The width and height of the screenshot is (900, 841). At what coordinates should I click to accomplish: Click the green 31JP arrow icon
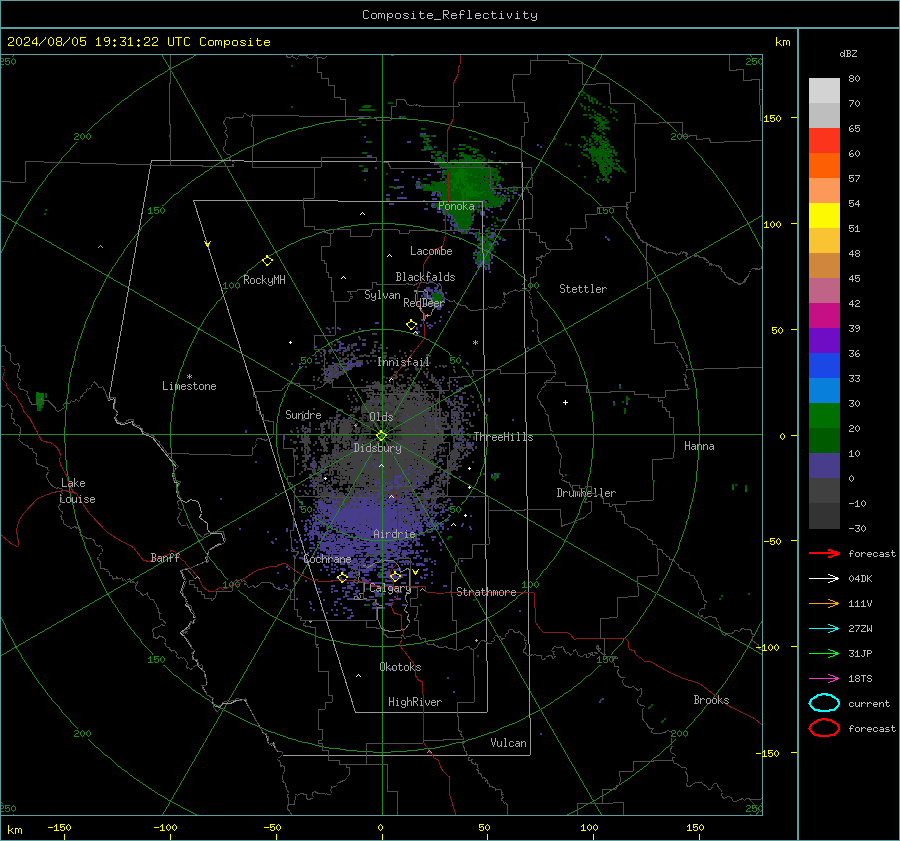[824, 653]
